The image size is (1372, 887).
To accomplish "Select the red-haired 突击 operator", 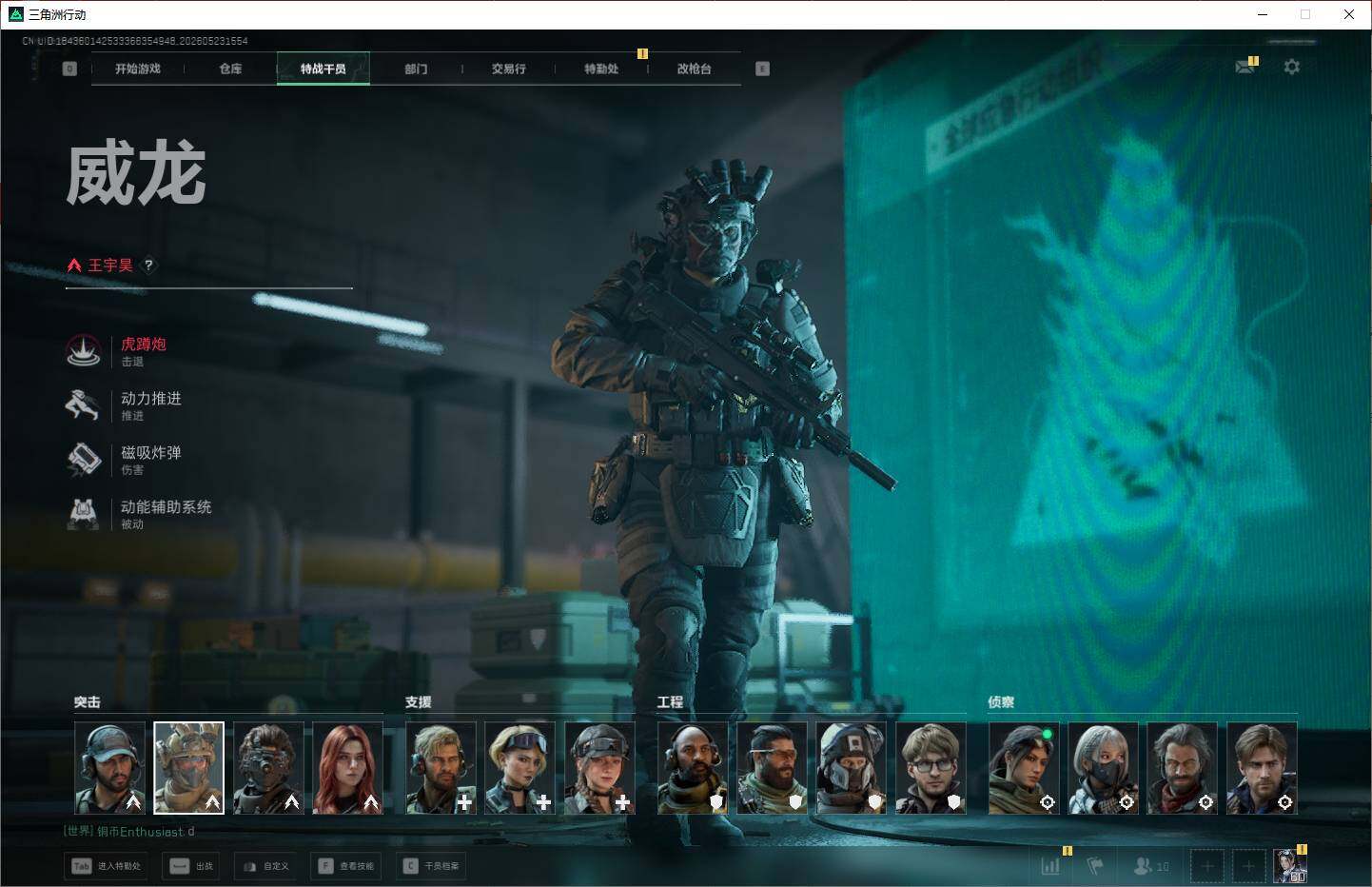I will pyautogui.click(x=347, y=768).
